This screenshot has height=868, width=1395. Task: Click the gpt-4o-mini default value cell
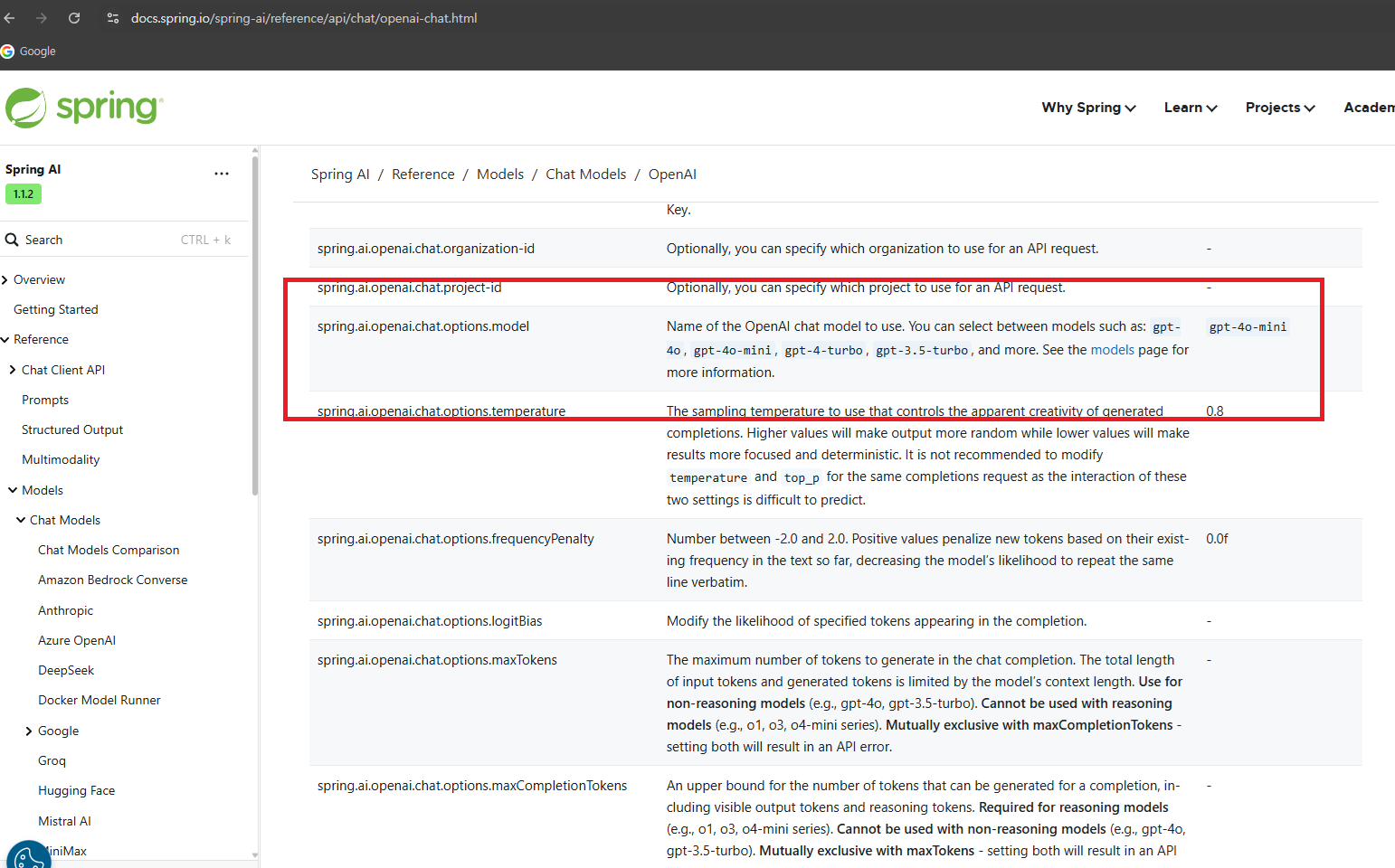(1248, 327)
